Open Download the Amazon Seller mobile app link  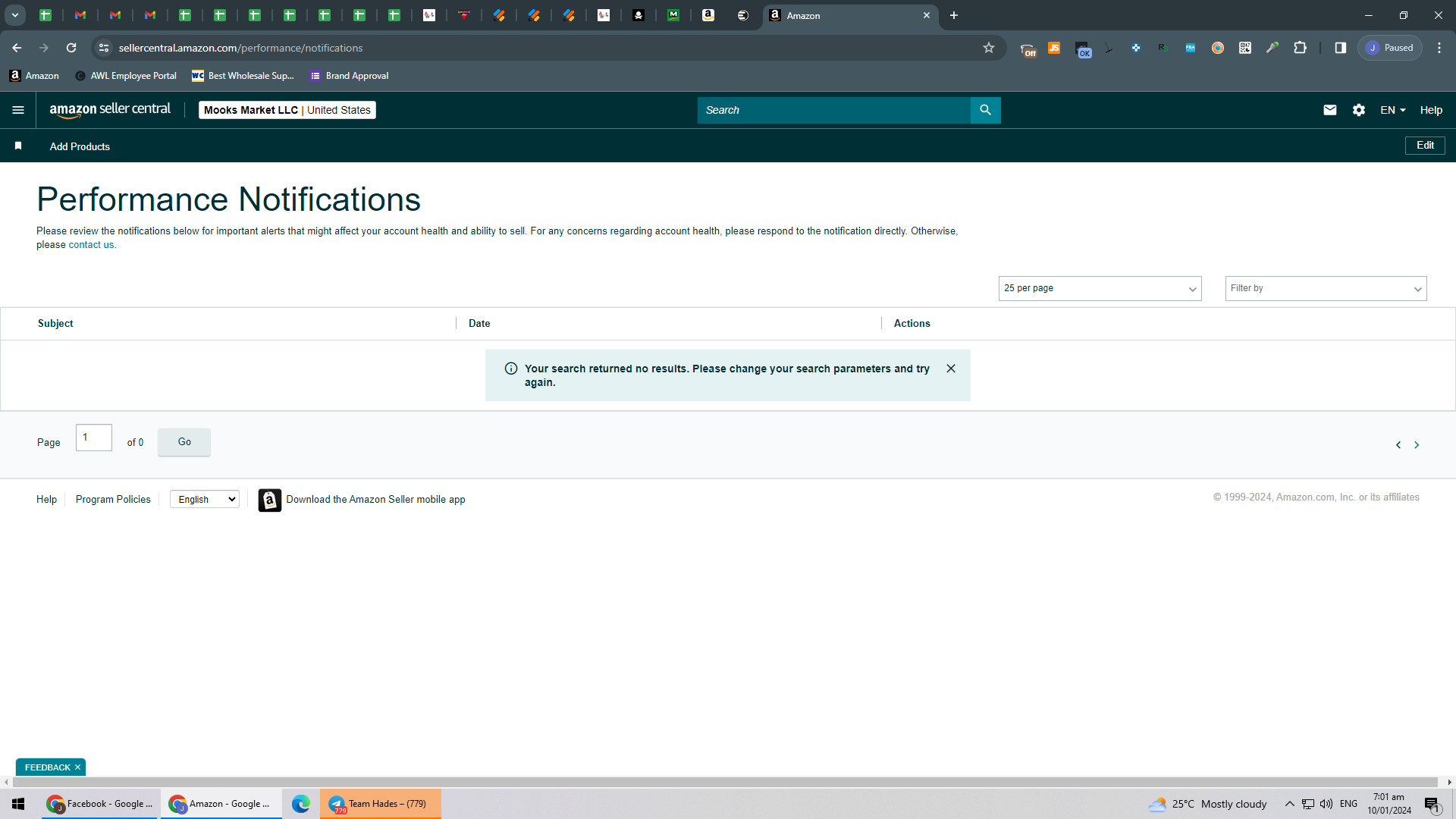375,499
